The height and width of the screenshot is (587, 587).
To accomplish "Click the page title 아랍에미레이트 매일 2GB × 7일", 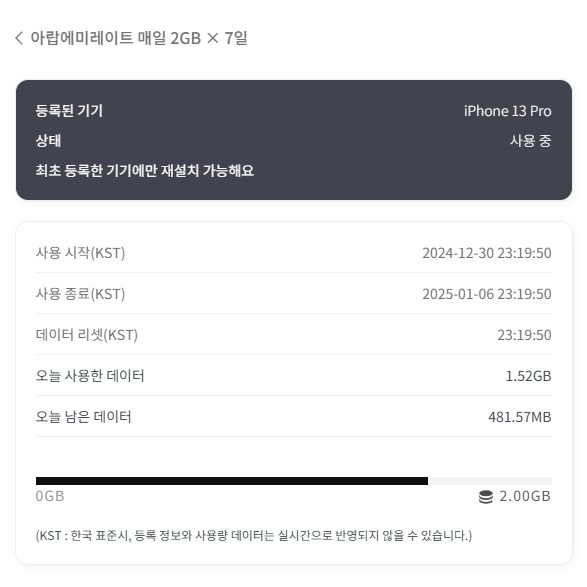I will (x=139, y=38).
